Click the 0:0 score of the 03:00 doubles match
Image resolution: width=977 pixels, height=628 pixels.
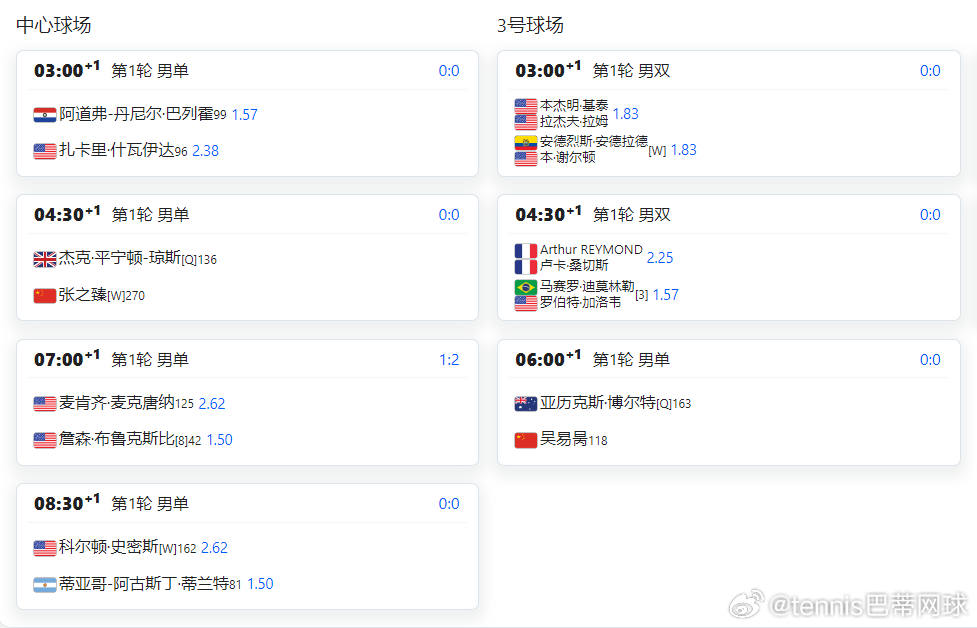(x=930, y=70)
